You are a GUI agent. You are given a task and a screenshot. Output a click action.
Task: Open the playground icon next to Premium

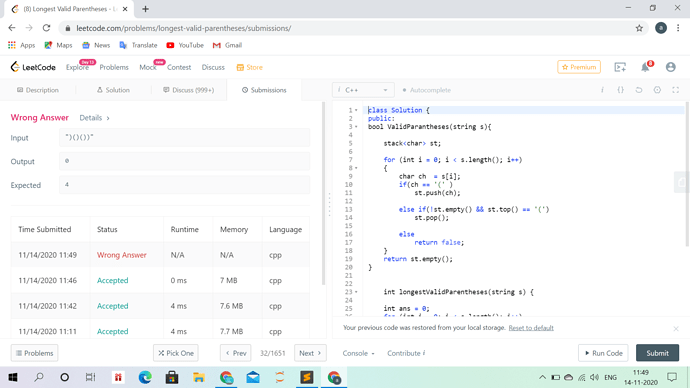[620, 67]
